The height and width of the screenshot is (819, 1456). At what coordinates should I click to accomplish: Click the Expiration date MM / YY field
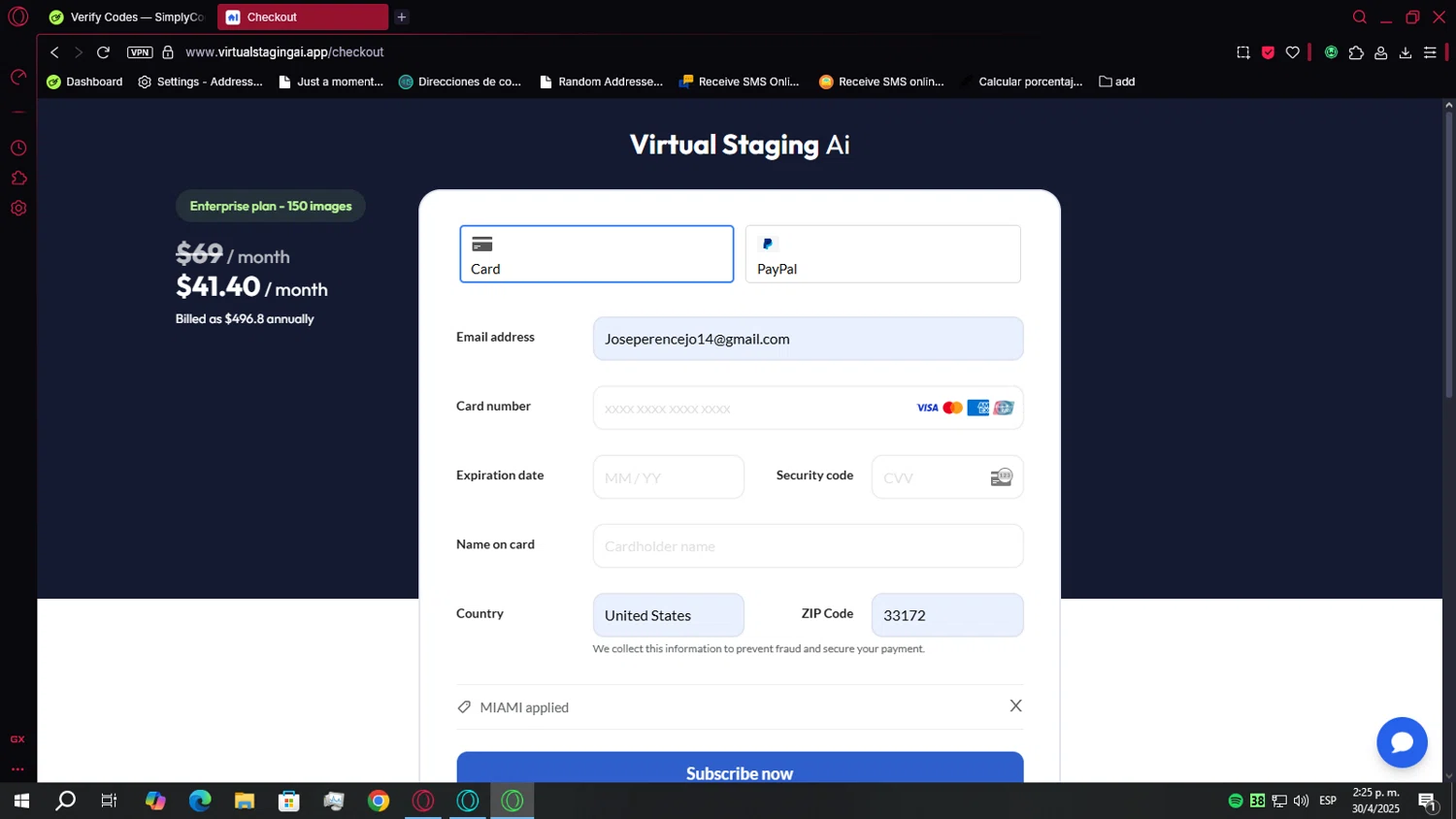tap(668, 477)
